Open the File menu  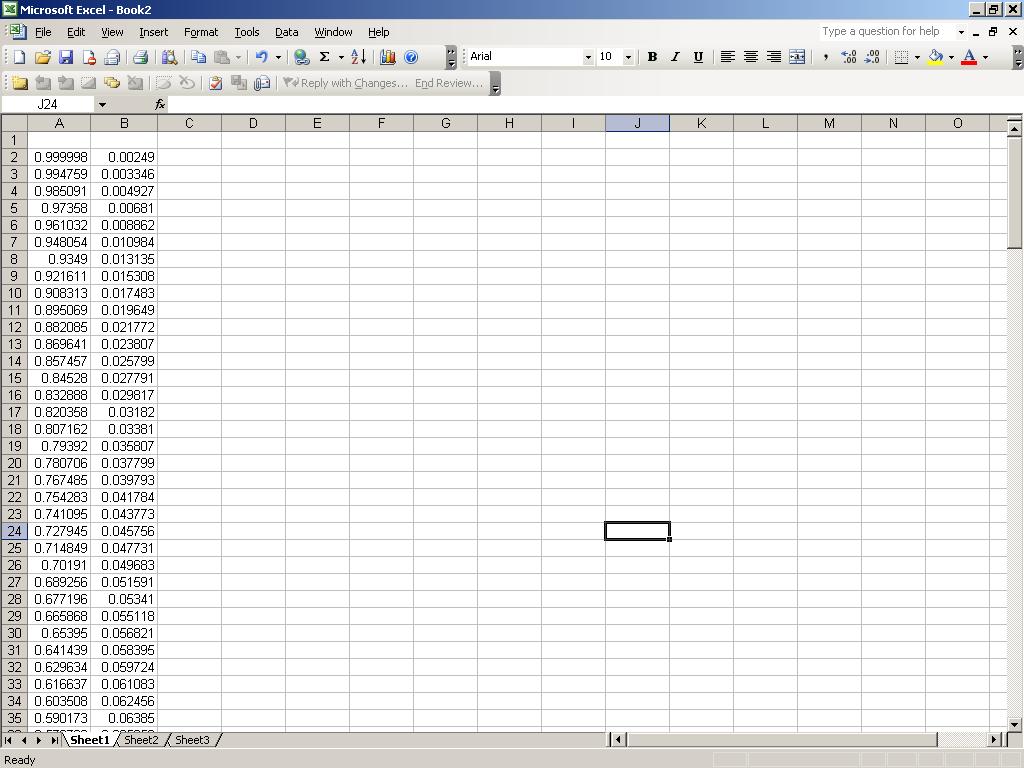click(43, 32)
